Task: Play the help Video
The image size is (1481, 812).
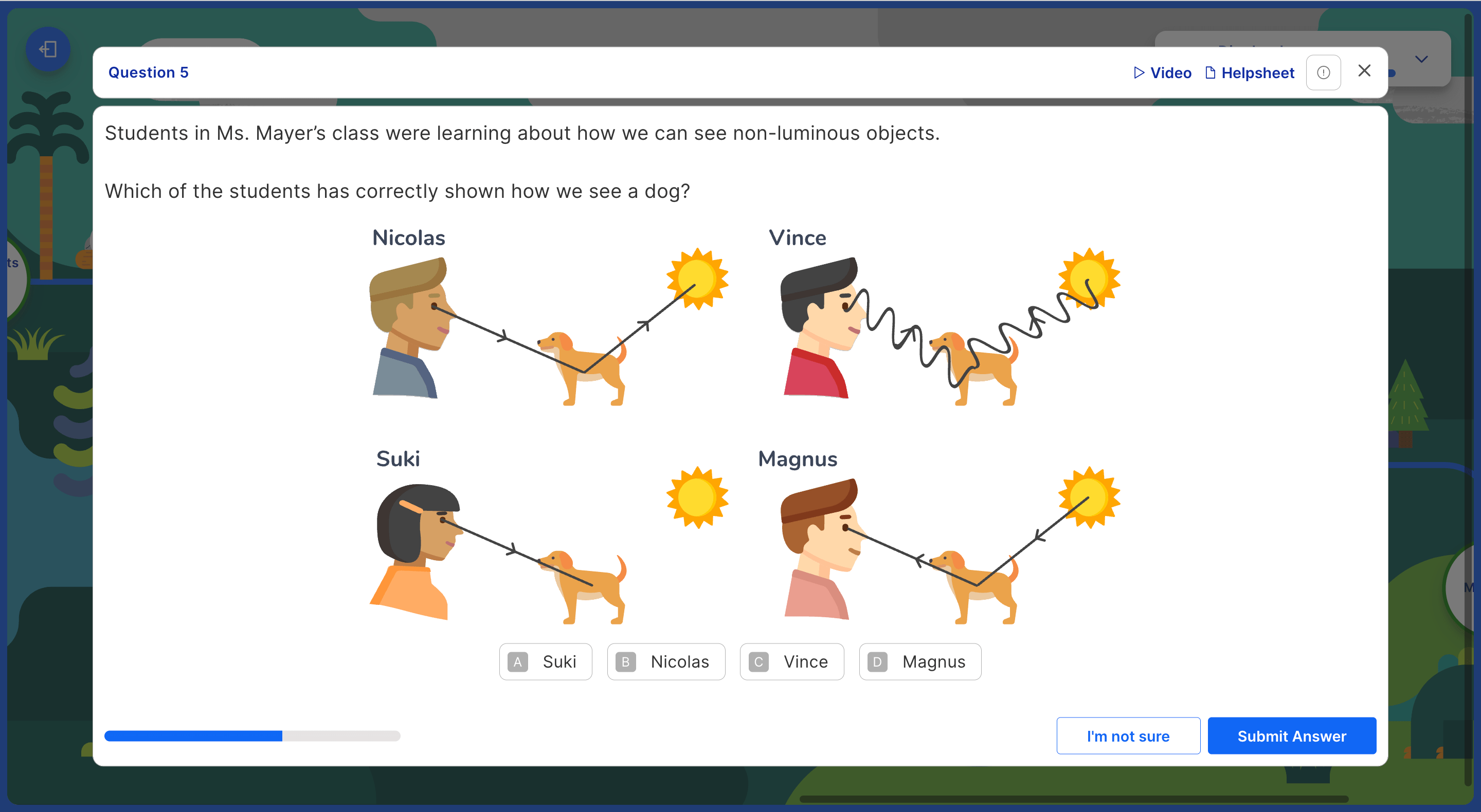Action: pyautogui.click(x=1163, y=73)
